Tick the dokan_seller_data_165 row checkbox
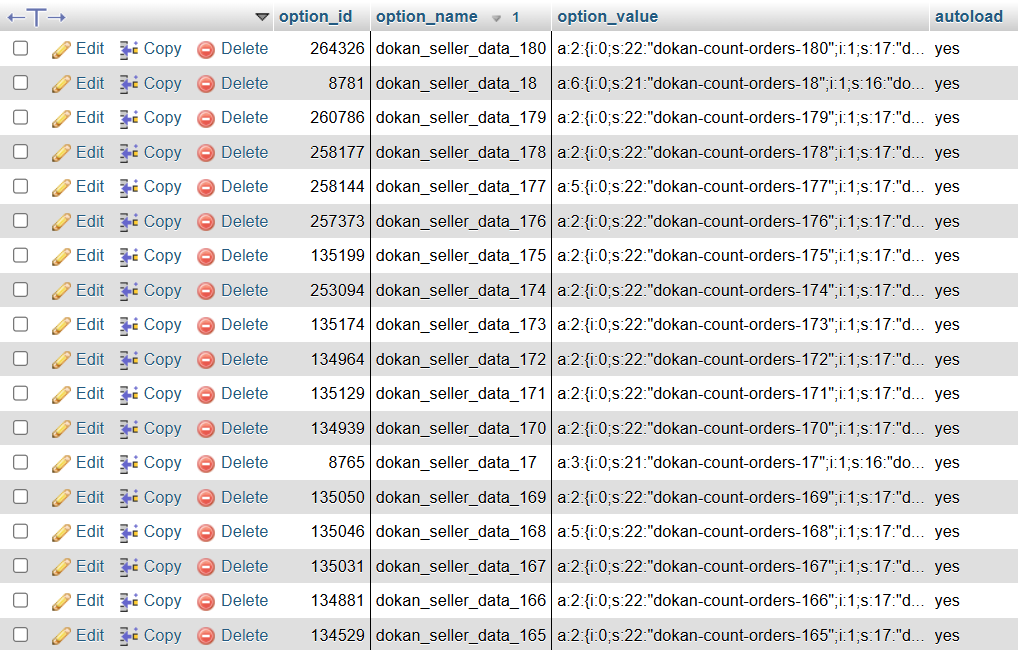1018x650 pixels. (x=21, y=635)
